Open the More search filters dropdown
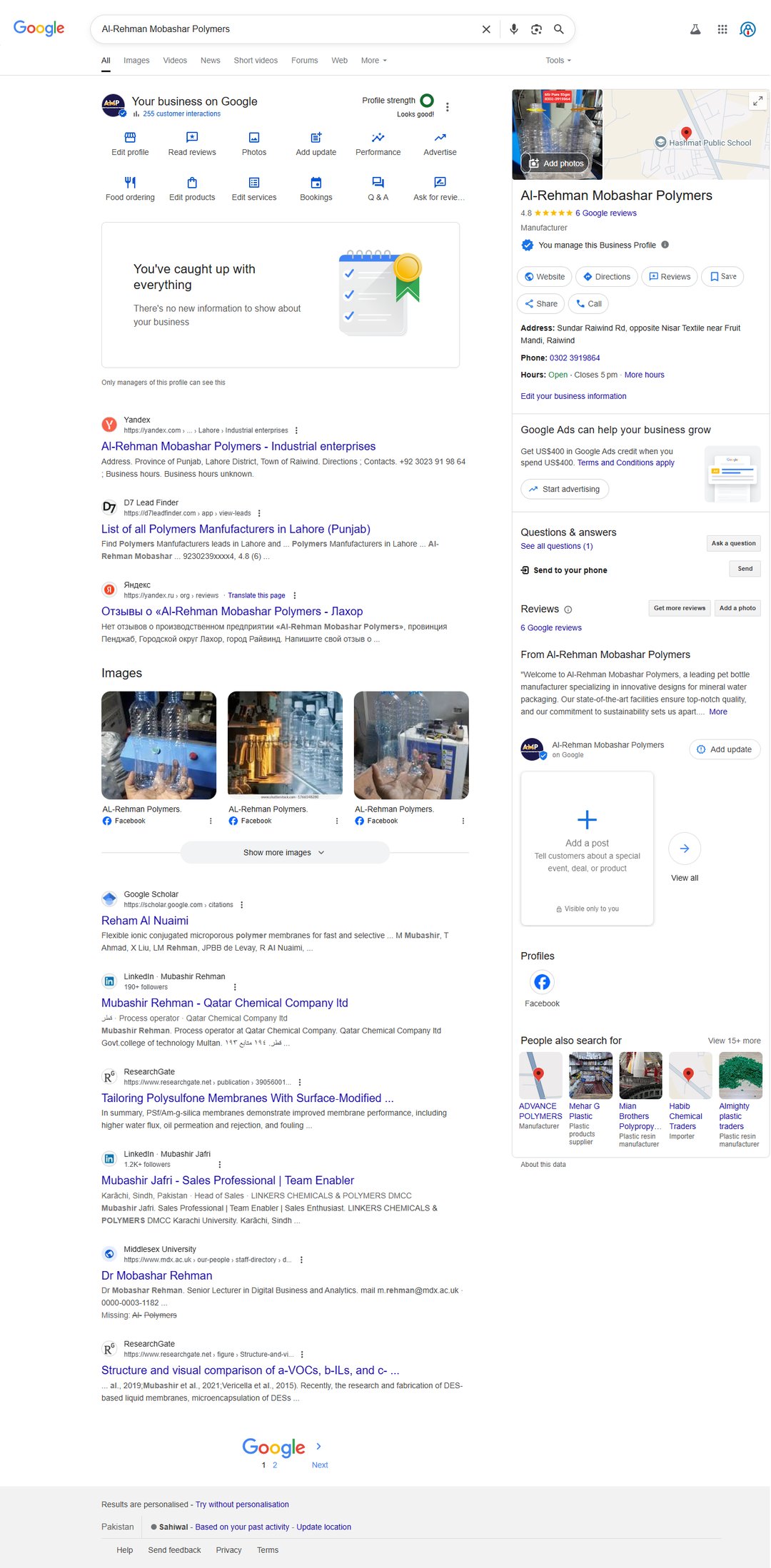Viewport: 771px width, 1568px height. 373,61
